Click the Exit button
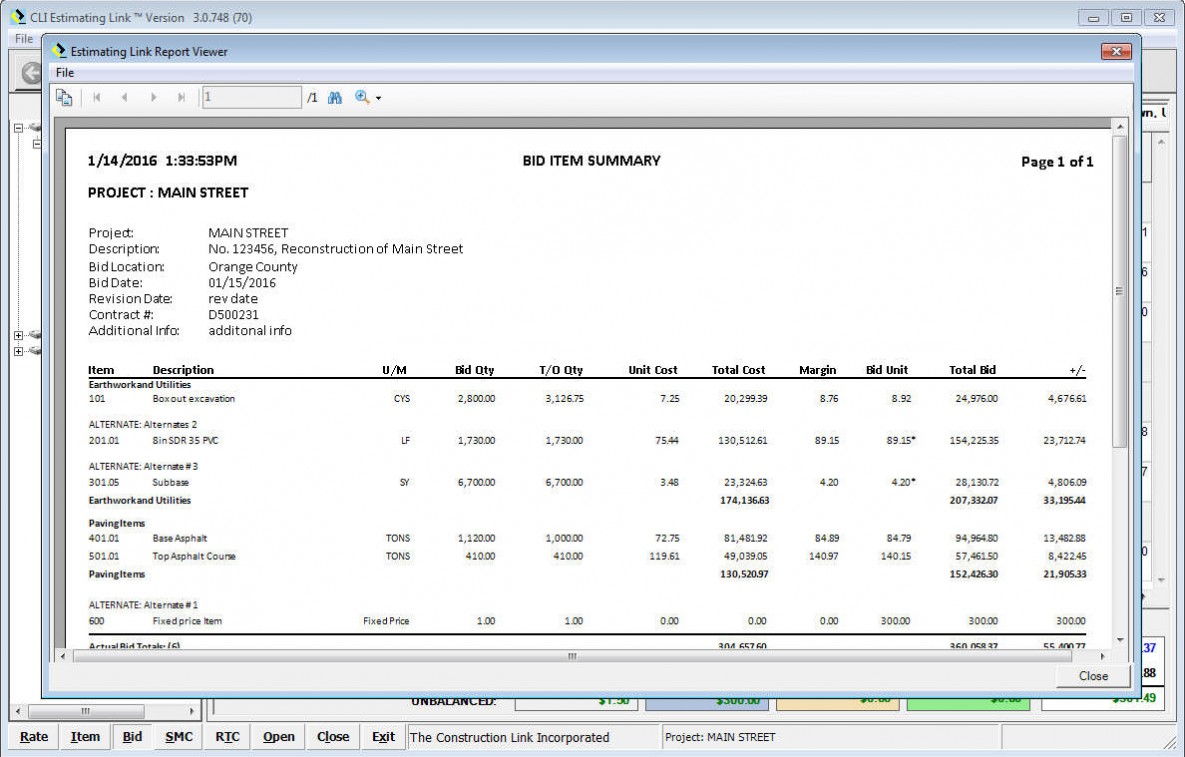The height and width of the screenshot is (757, 1185). click(x=383, y=737)
